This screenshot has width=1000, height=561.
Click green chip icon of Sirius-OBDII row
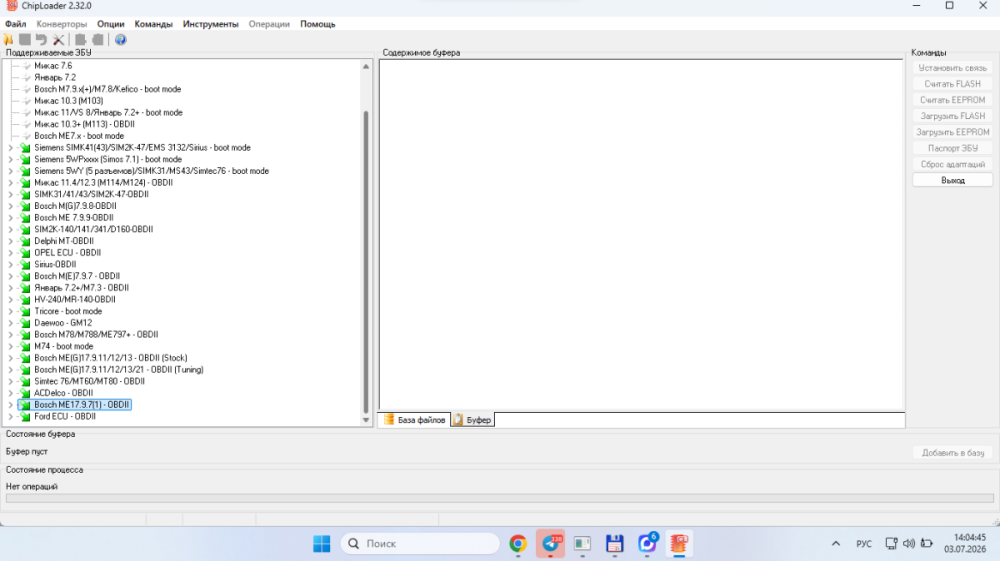[26, 265]
